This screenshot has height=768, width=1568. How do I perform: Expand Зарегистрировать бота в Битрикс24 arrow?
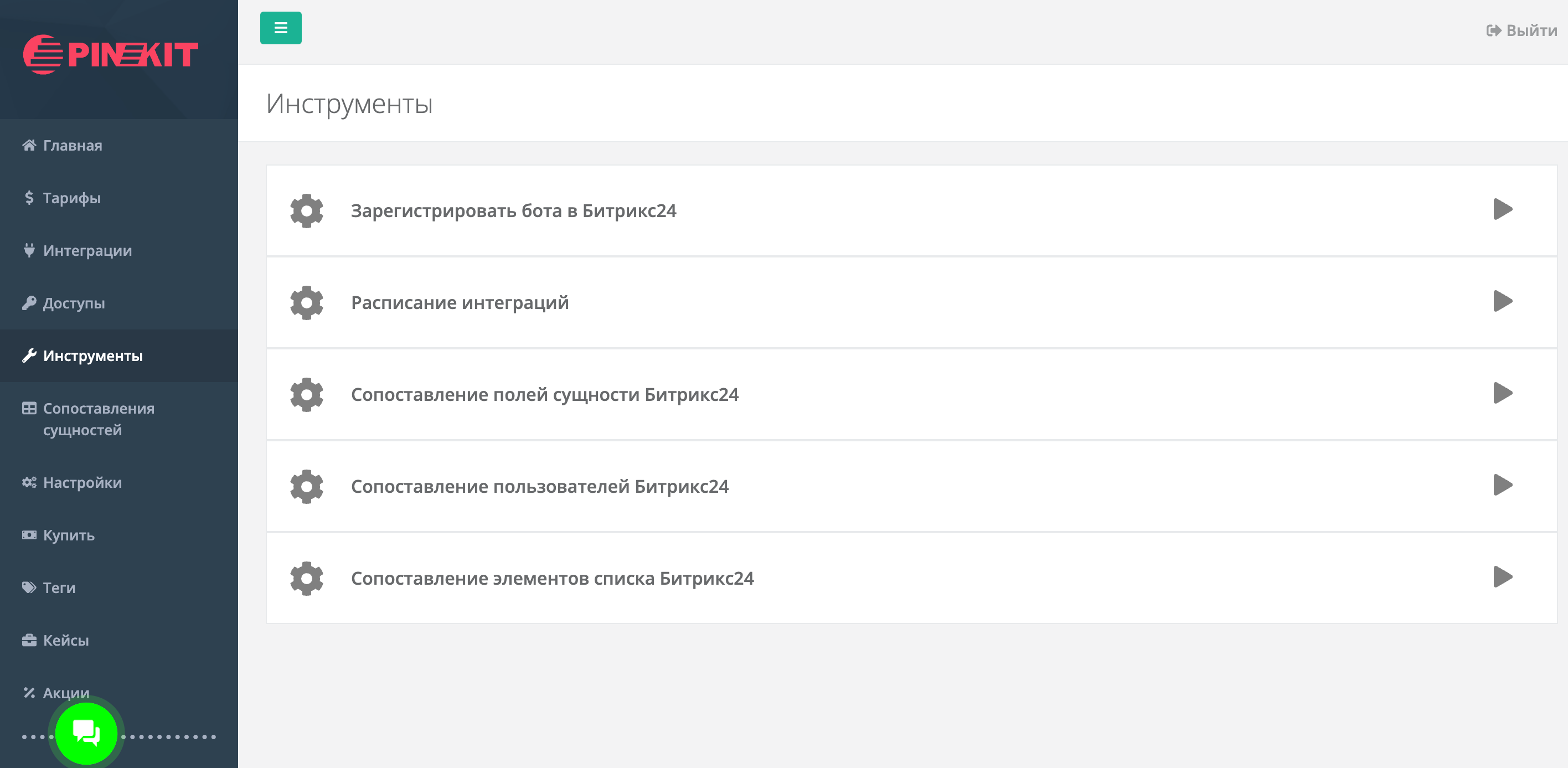1502,209
